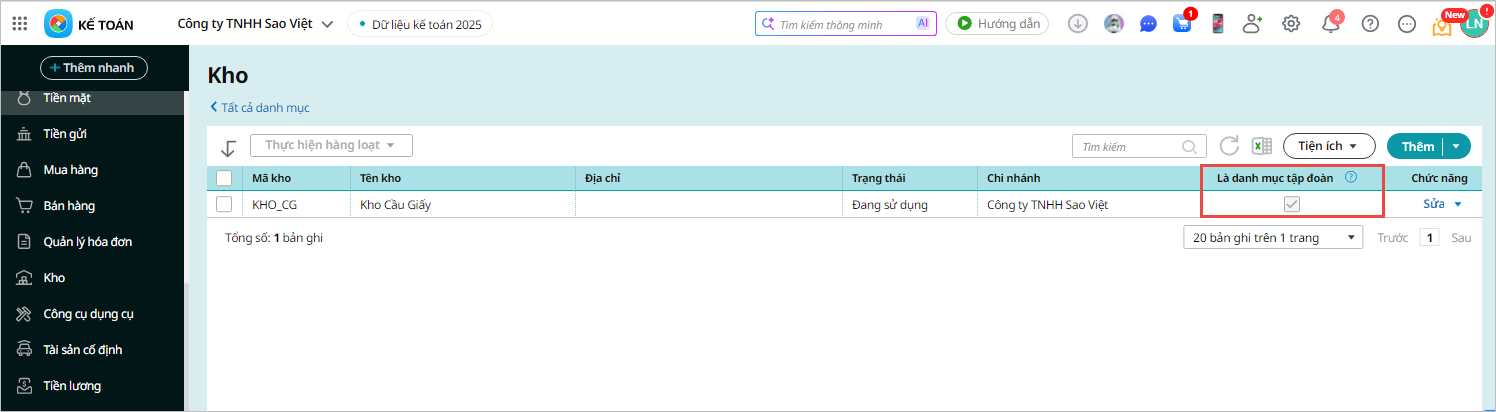Tick the checkbox for KHO_CG row

(224, 205)
